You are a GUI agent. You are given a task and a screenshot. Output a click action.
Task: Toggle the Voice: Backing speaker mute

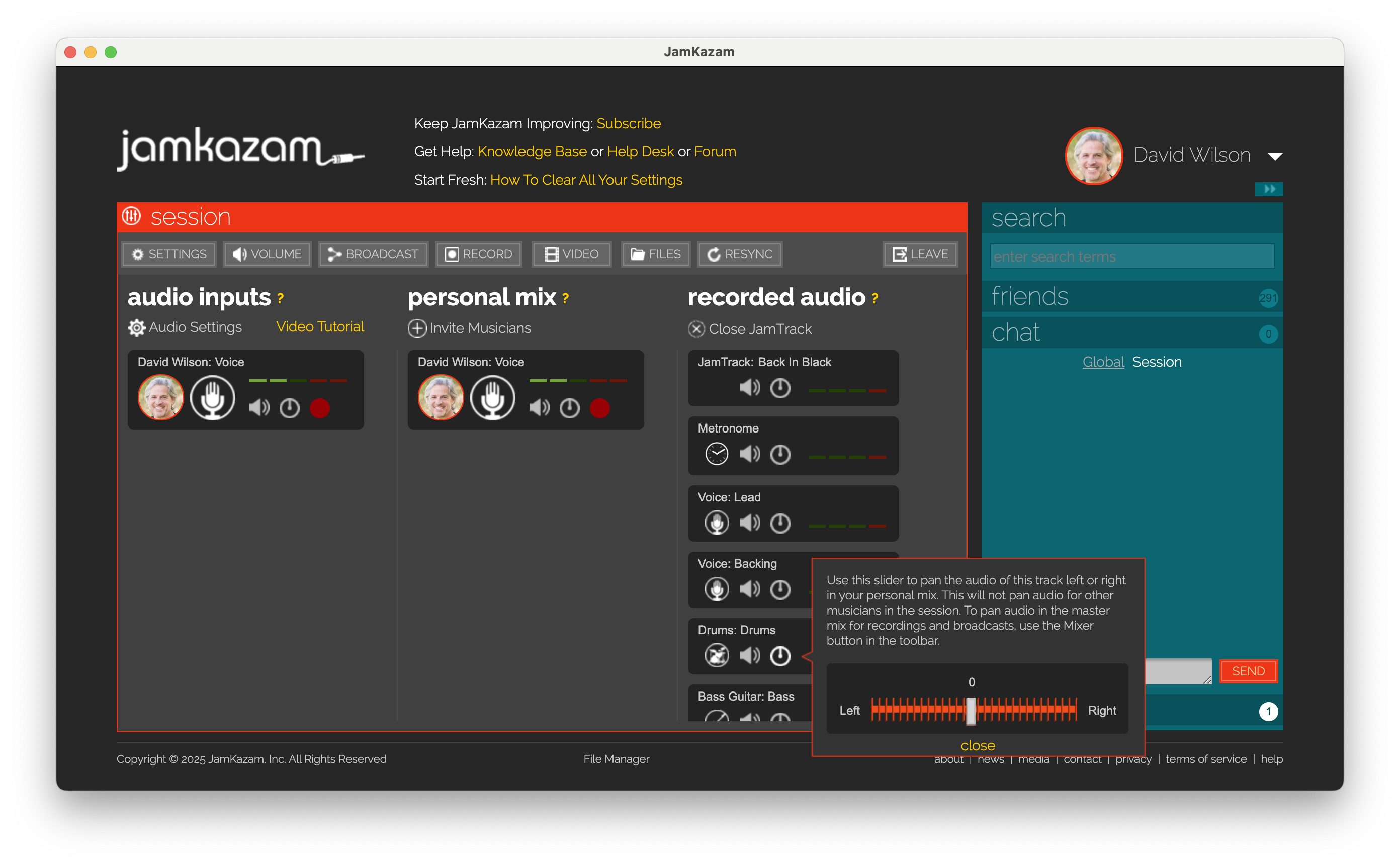750,589
